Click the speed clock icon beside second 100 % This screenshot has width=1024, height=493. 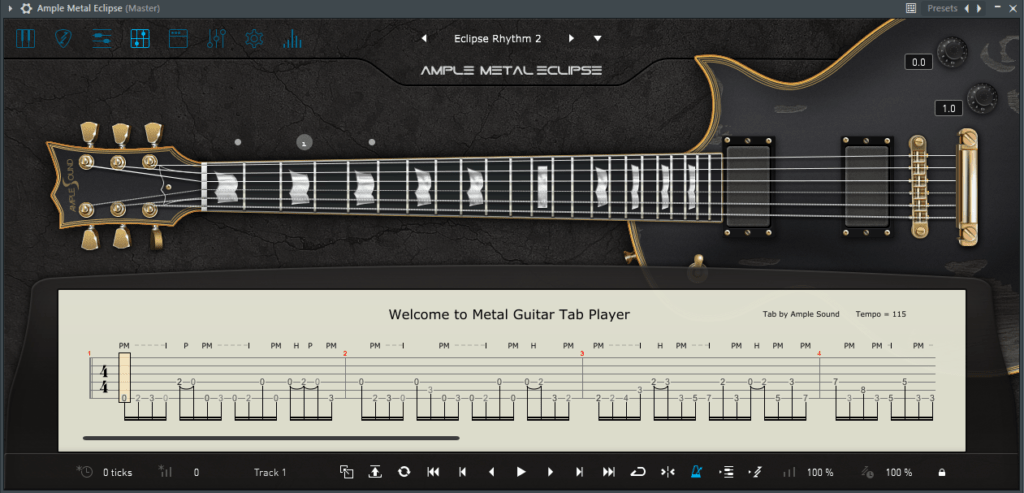[867, 471]
